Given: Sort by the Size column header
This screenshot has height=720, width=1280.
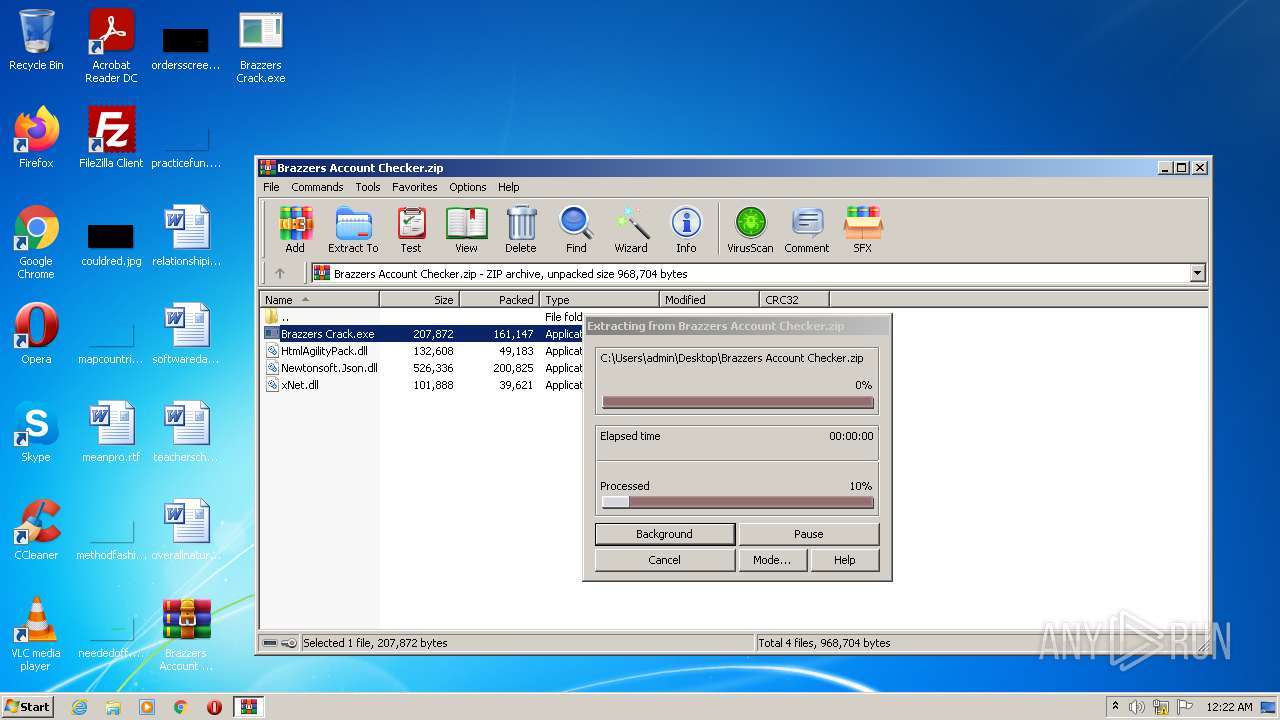Looking at the screenshot, I should [419, 299].
